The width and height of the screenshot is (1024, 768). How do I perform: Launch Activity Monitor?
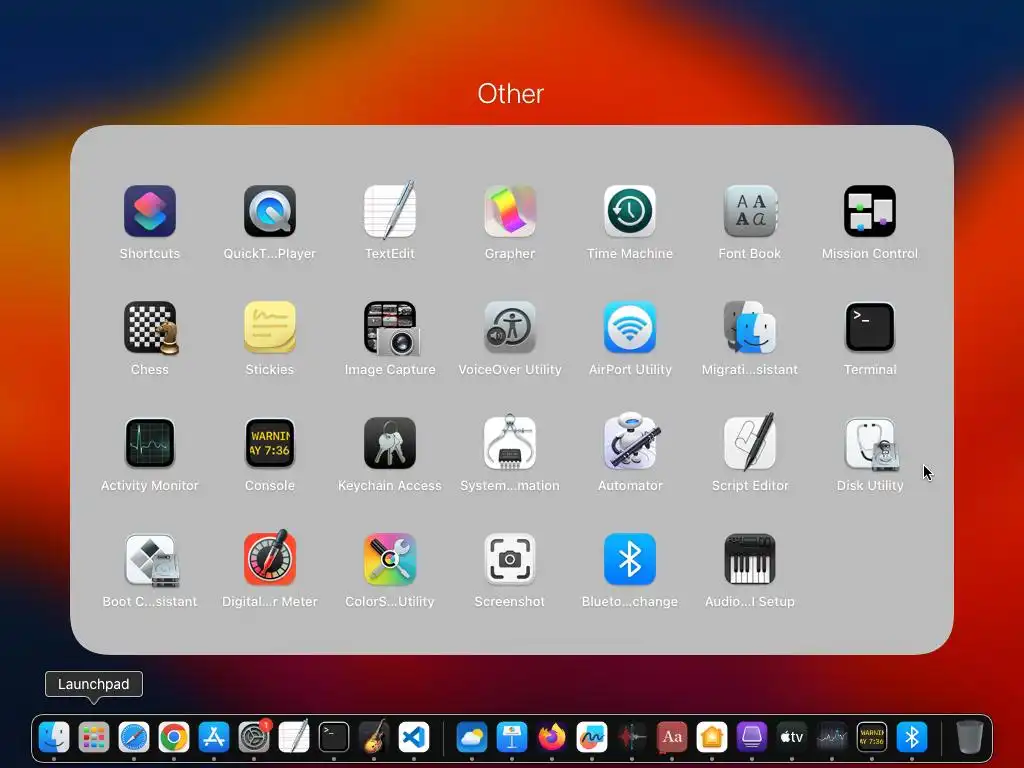[150, 443]
